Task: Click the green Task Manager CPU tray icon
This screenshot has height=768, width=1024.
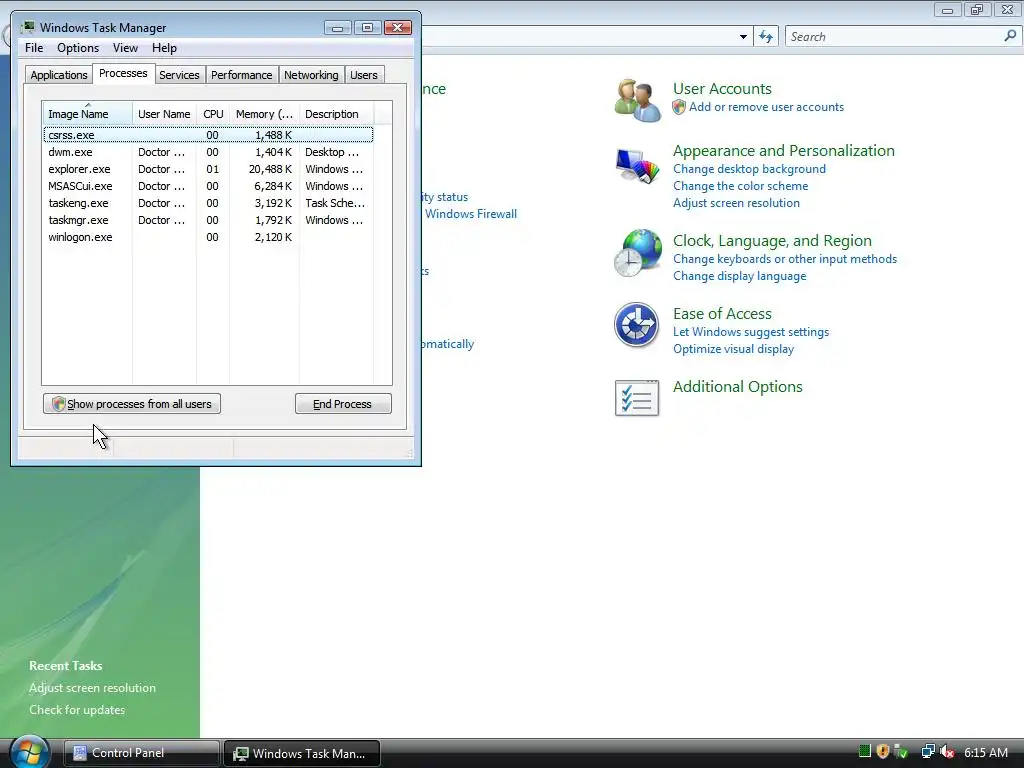Action: click(x=865, y=752)
